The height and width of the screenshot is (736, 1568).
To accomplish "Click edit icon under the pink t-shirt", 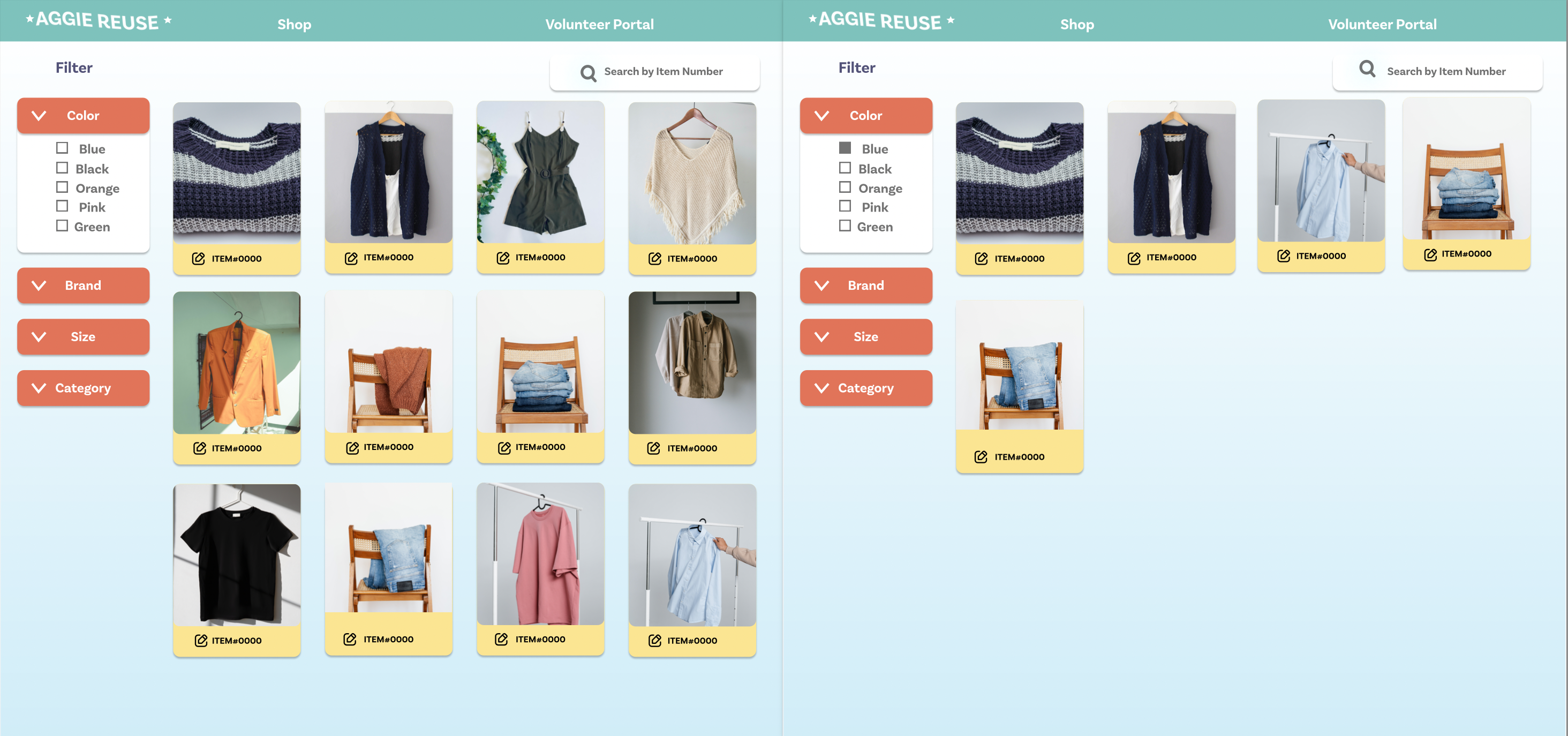I will [x=501, y=639].
